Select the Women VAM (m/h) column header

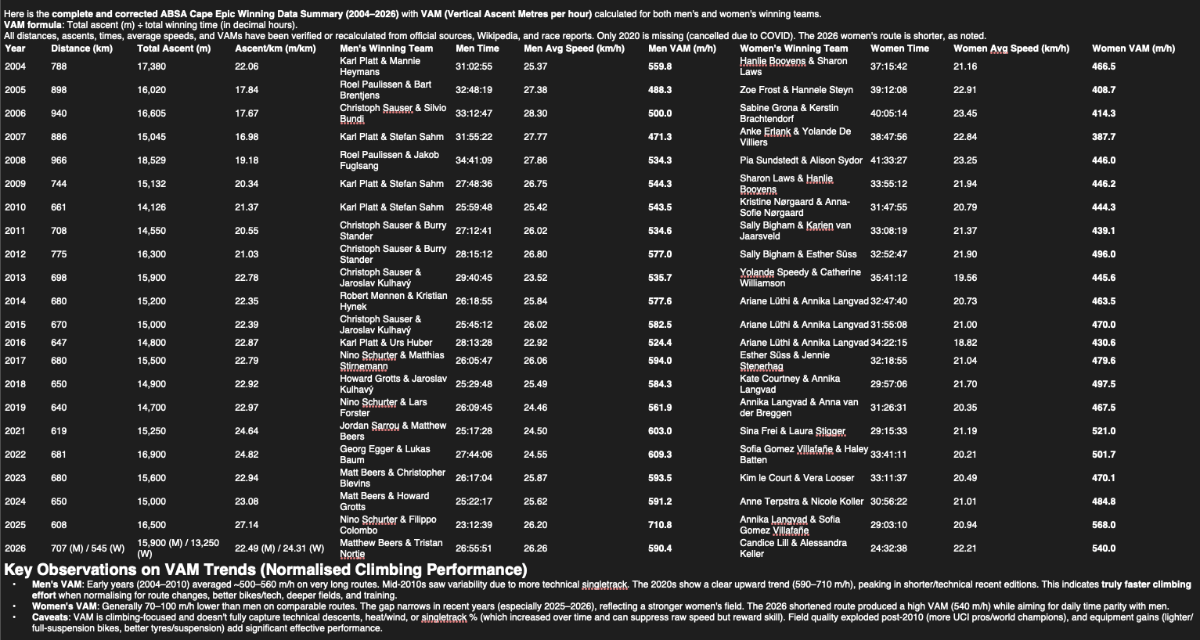point(1132,48)
